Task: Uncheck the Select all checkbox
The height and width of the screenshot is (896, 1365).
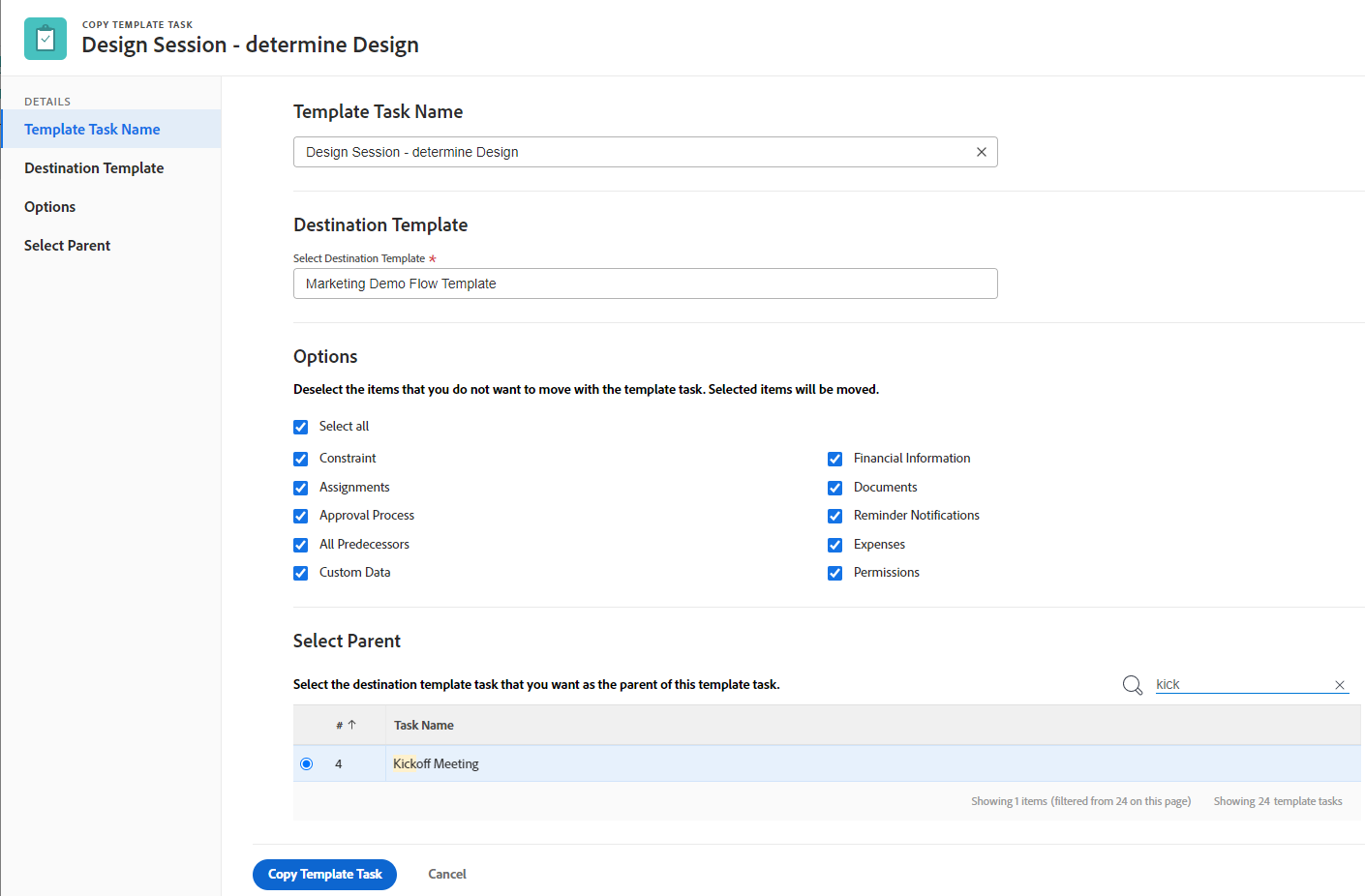Action: tap(301, 427)
